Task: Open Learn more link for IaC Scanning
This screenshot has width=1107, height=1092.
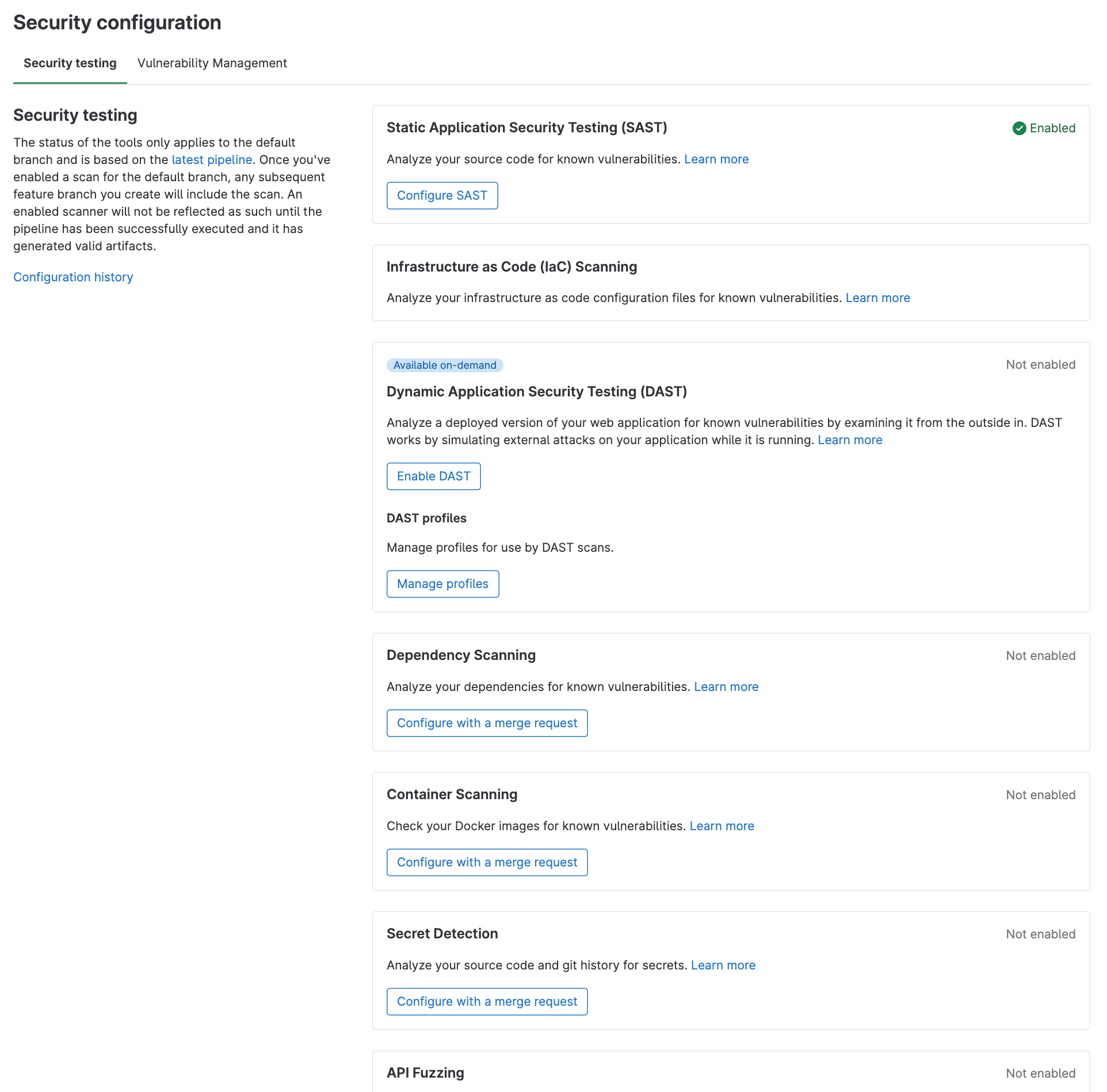Action: (877, 298)
